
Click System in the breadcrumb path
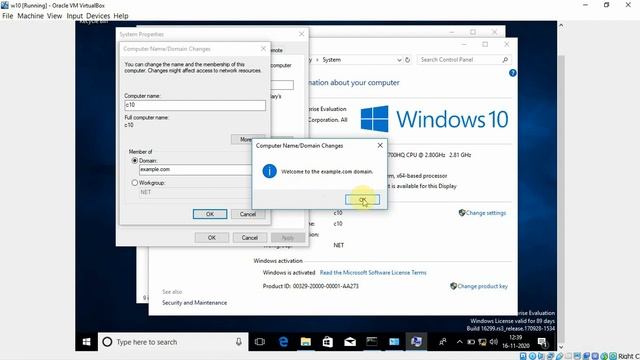(331, 60)
